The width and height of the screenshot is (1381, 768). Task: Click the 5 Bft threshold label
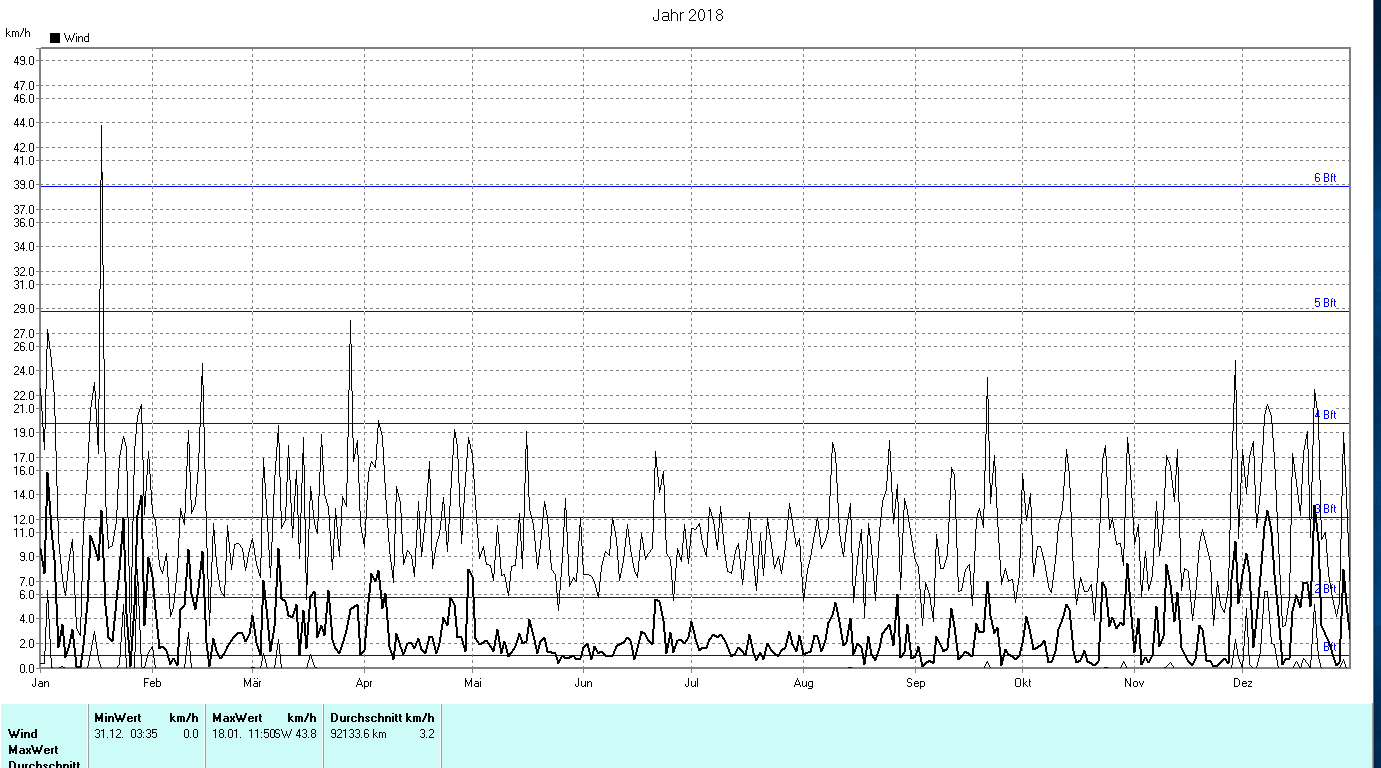pos(1325,303)
